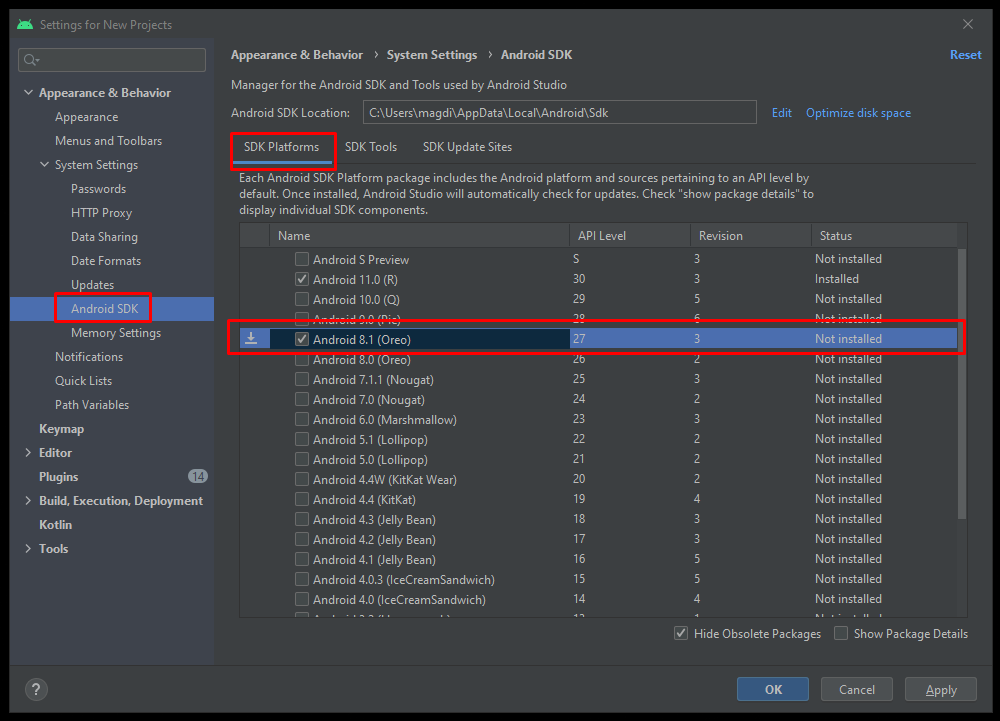Click the help question mark button
This screenshot has height=721, width=1000.
[x=36, y=689]
